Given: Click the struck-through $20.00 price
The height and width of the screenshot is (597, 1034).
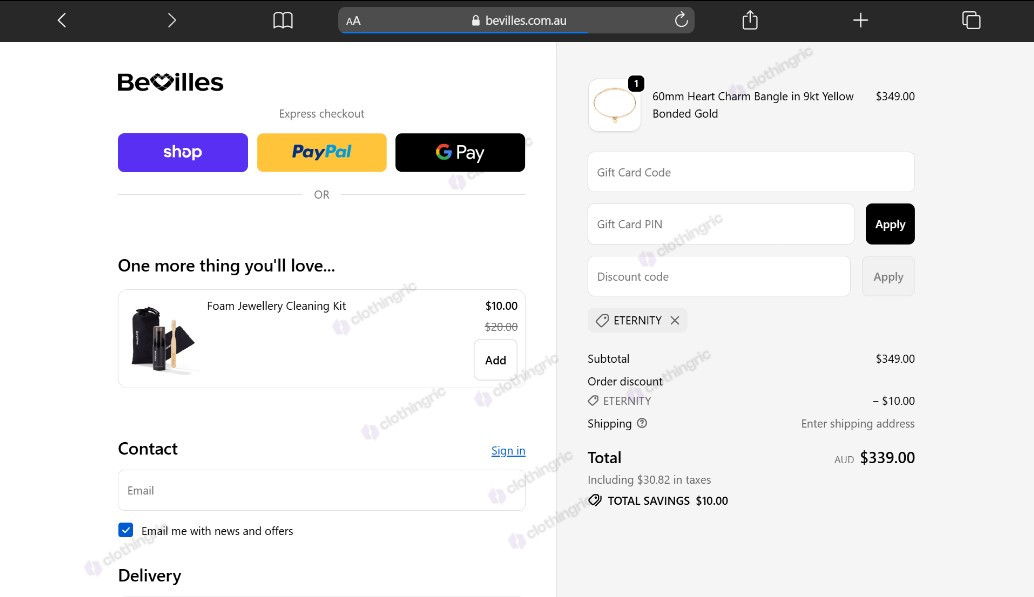Looking at the screenshot, I should [x=501, y=327].
